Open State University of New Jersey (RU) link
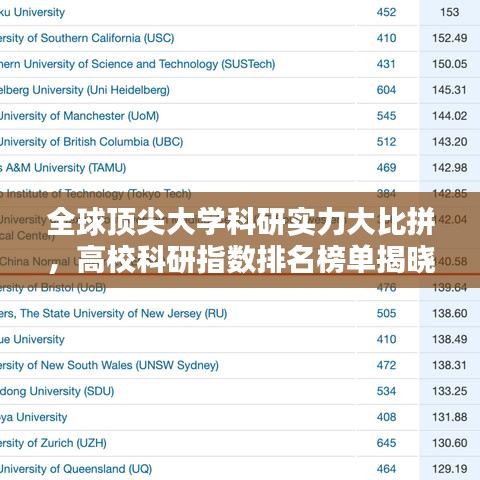Image resolution: width=480 pixels, height=480 pixels. pos(113,313)
